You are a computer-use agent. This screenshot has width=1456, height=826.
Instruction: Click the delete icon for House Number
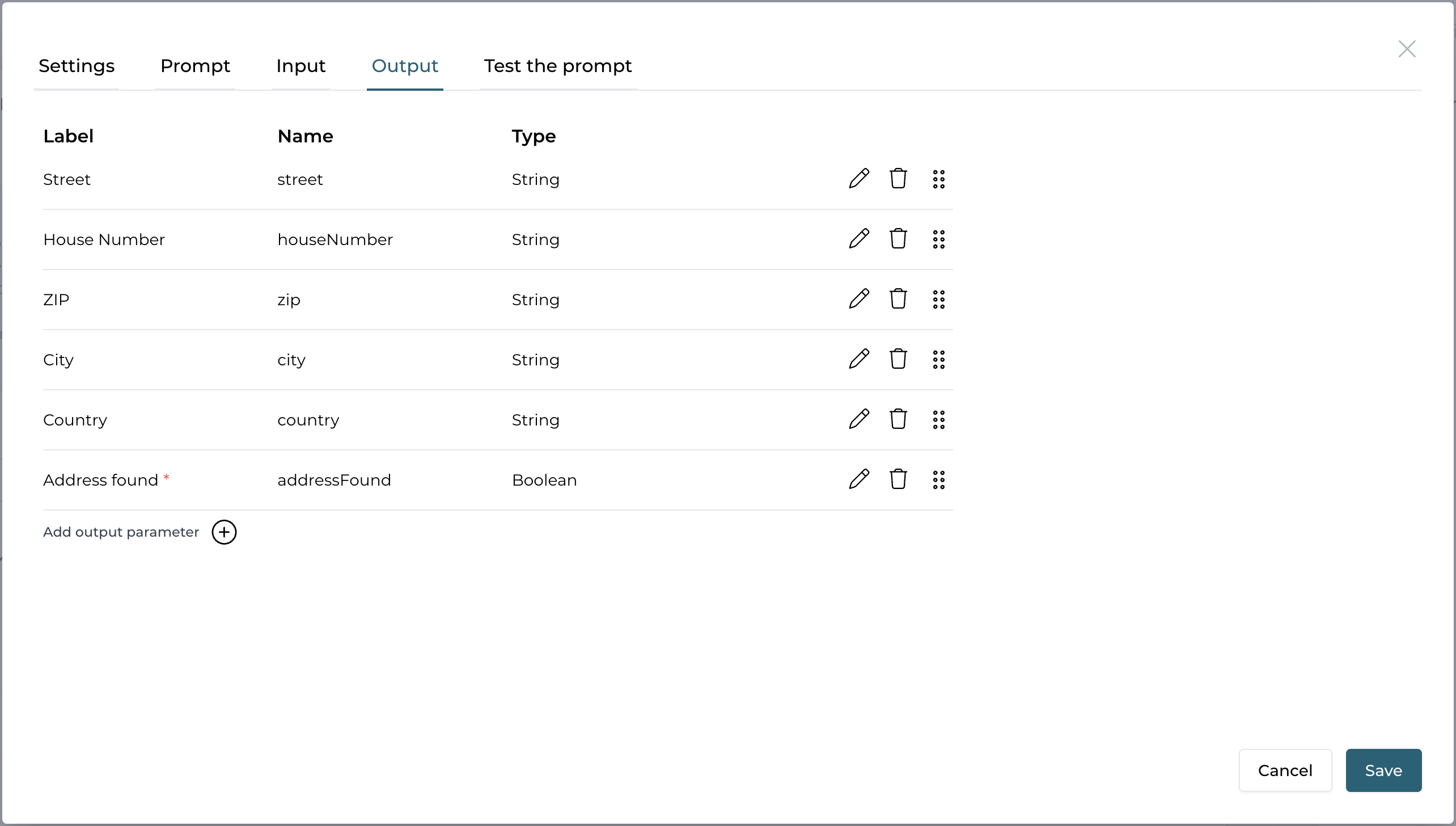click(898, 239)
